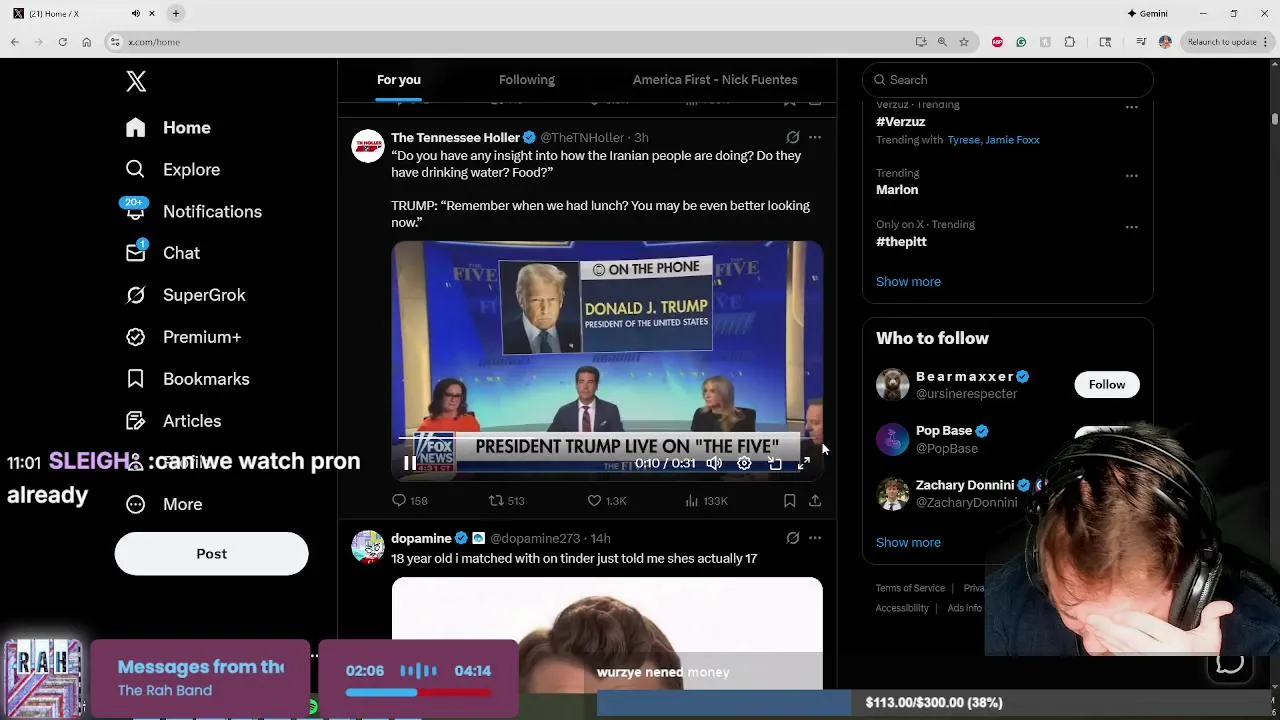Open the #thepitt trending topic
The image size is (1280, 720).
point(901,242)
